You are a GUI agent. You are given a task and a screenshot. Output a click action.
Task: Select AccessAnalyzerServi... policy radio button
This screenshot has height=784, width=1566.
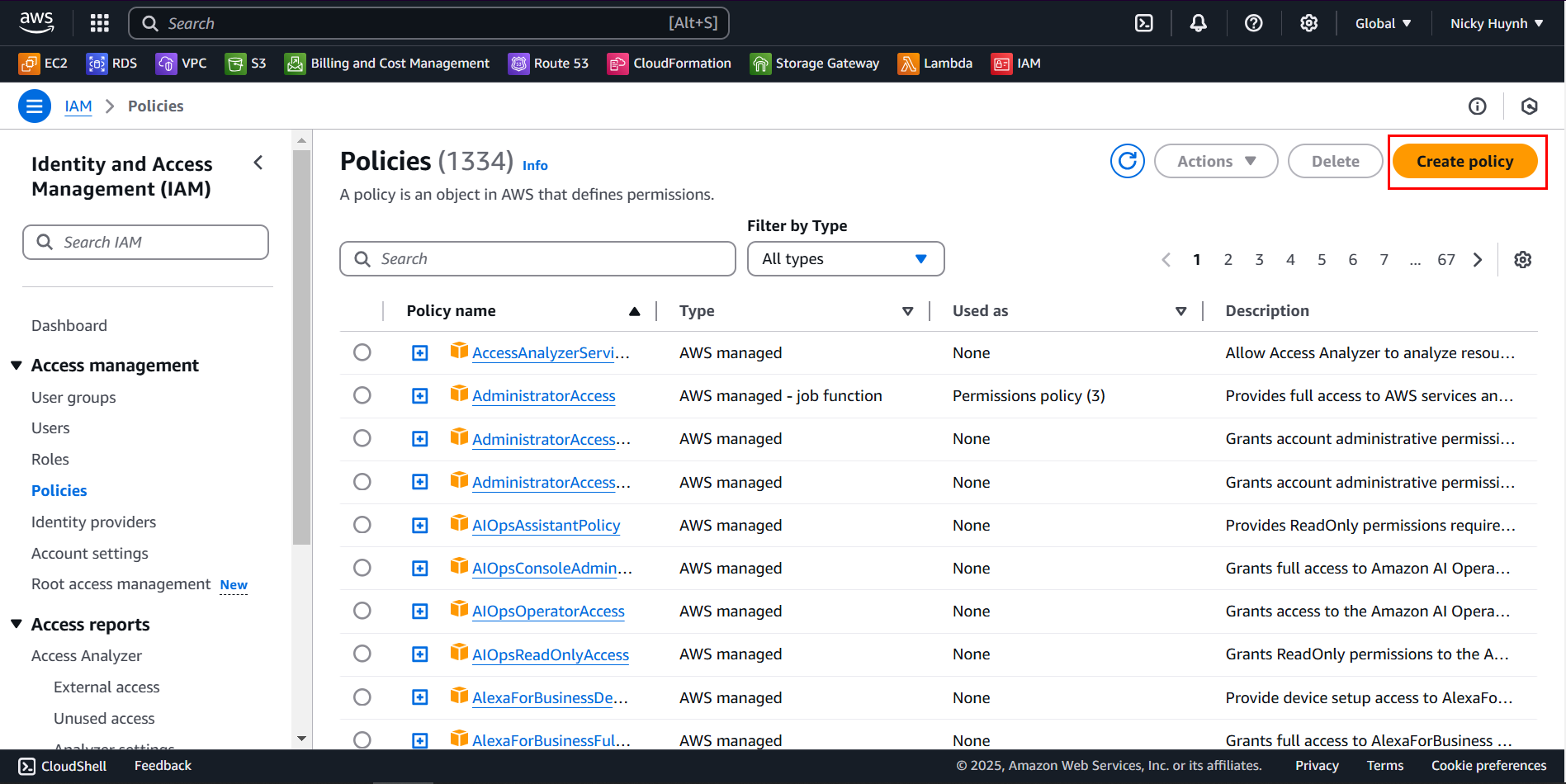(362, 352)
